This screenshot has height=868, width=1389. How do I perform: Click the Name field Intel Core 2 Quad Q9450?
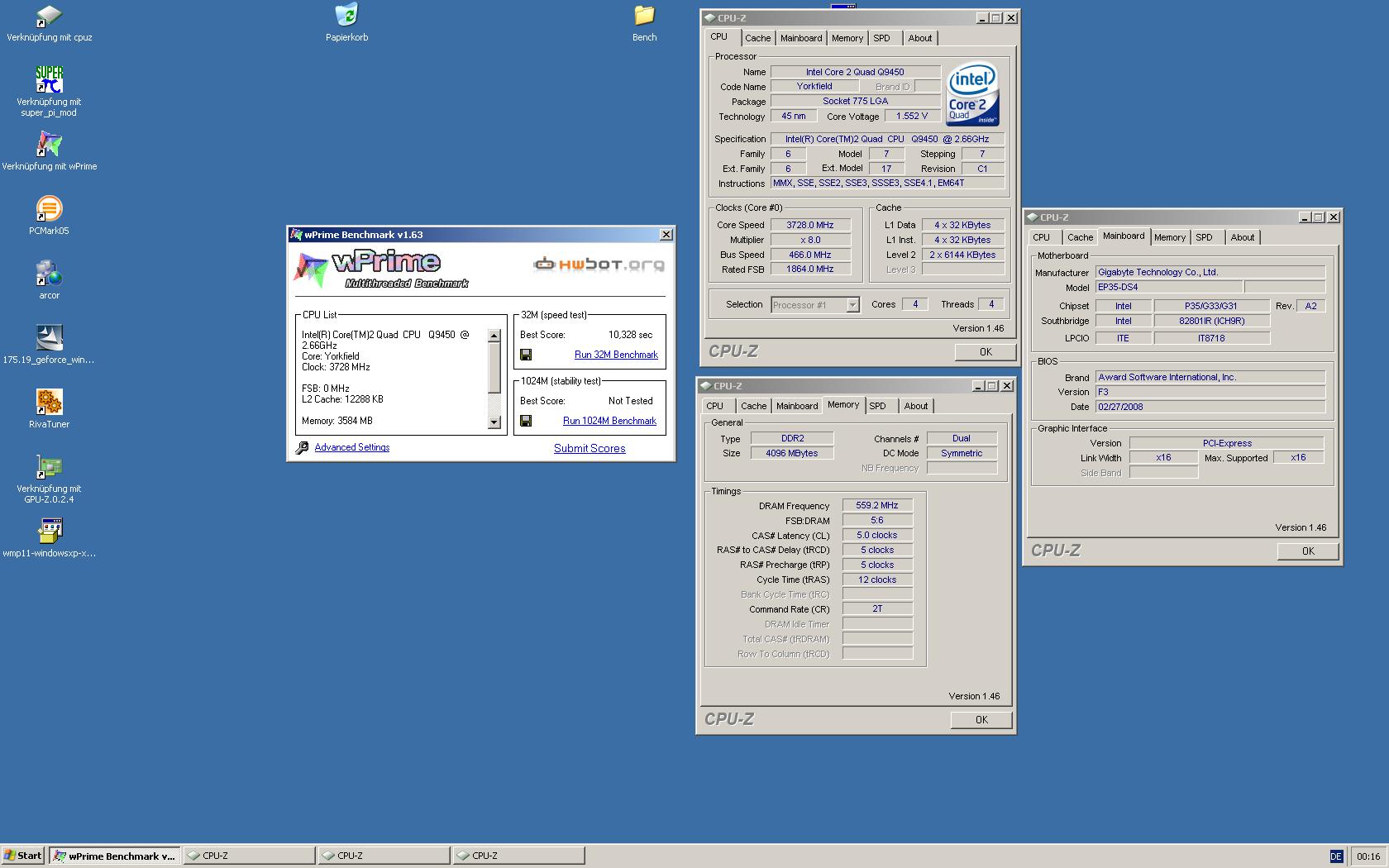[856, 72]
